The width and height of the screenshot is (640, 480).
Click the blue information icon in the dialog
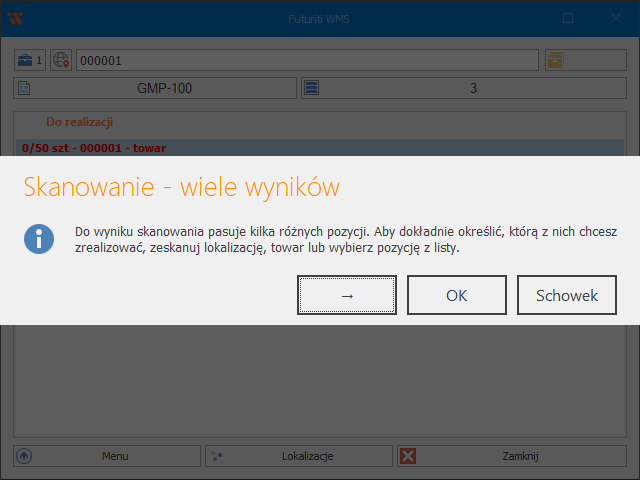(40, 240)
